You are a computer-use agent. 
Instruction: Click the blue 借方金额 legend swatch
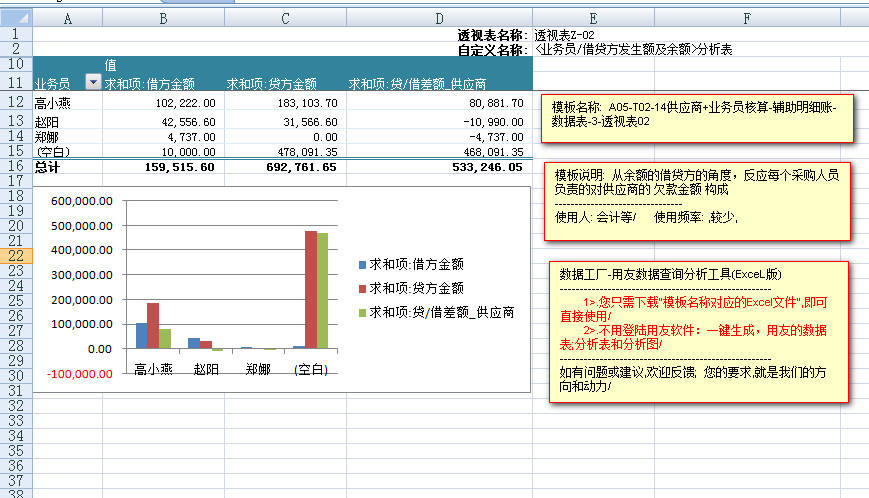(x=363, y=265)
